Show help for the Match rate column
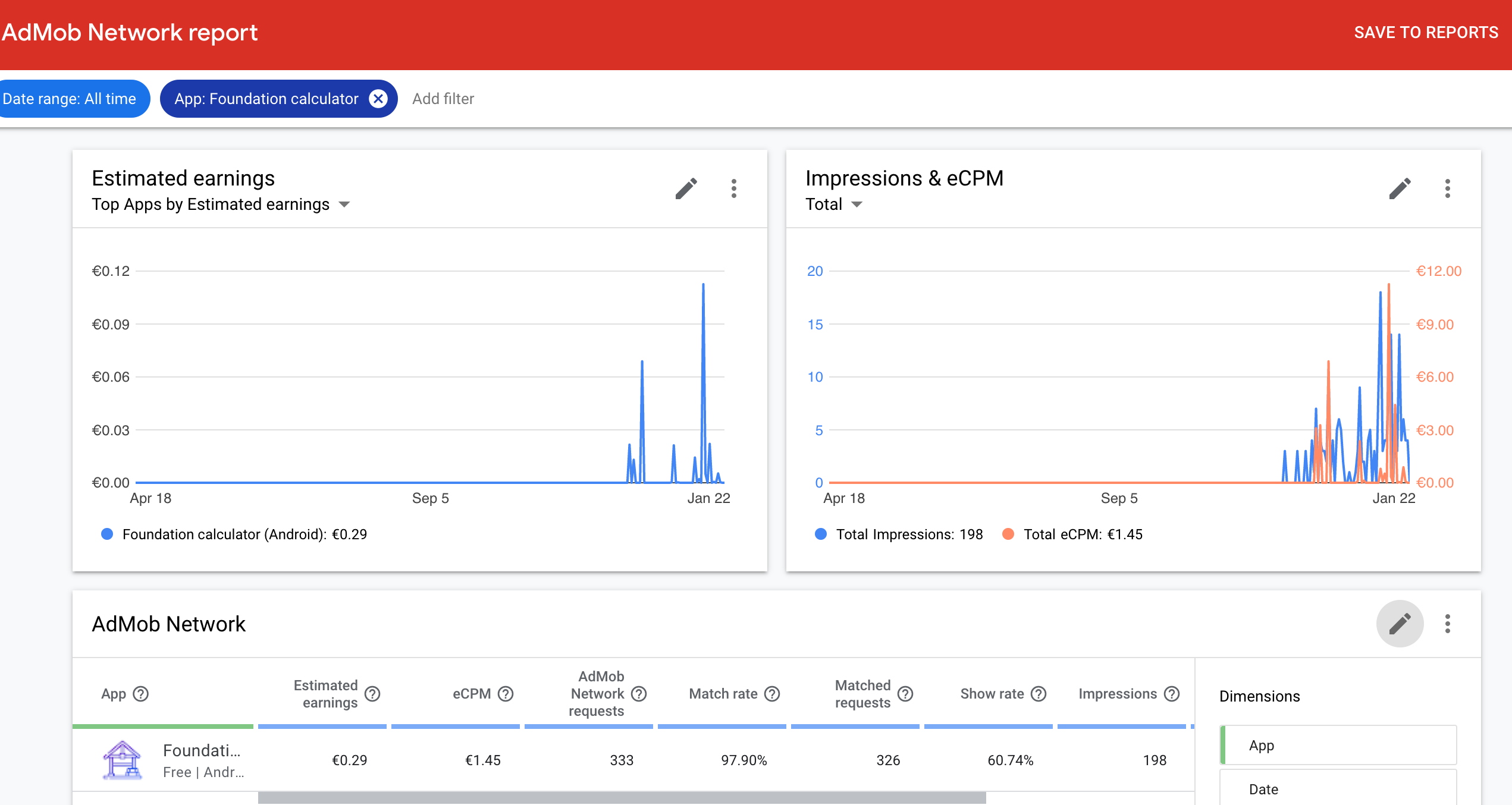 point(772,694)
